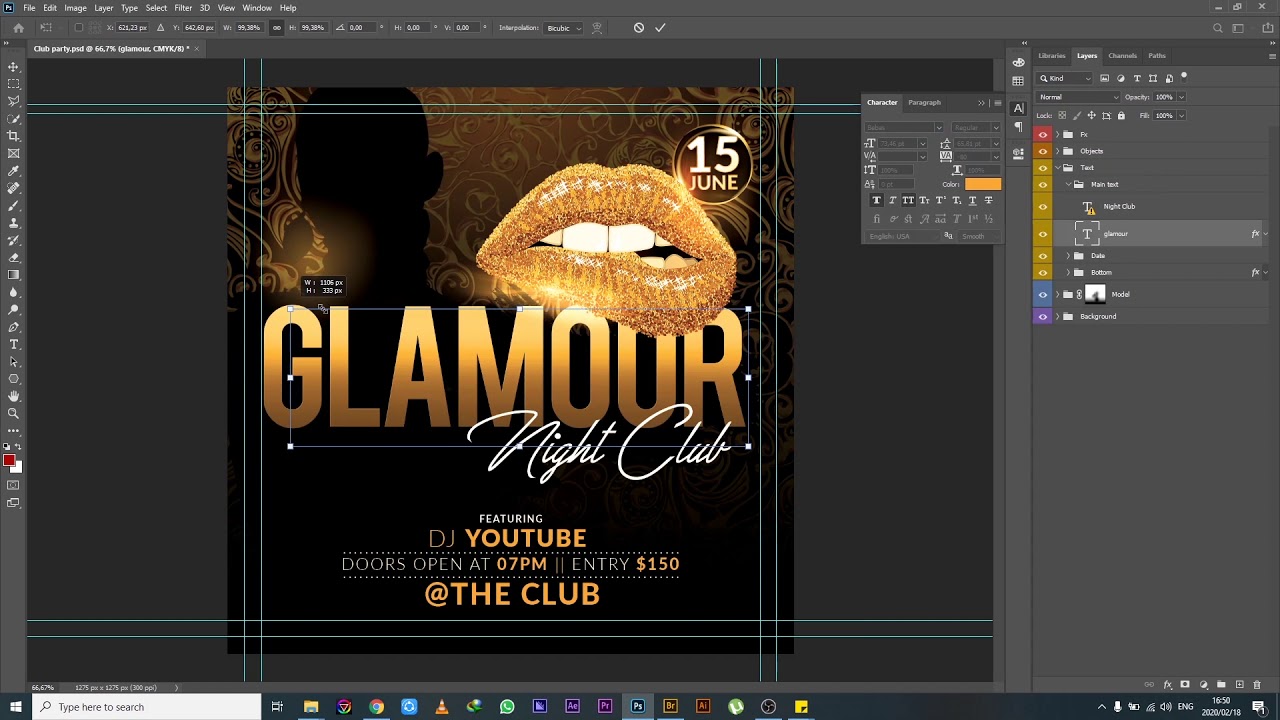The image size is (1280, 720).
Task: Expand the Bottom layer group
Action: [1068, 272]
